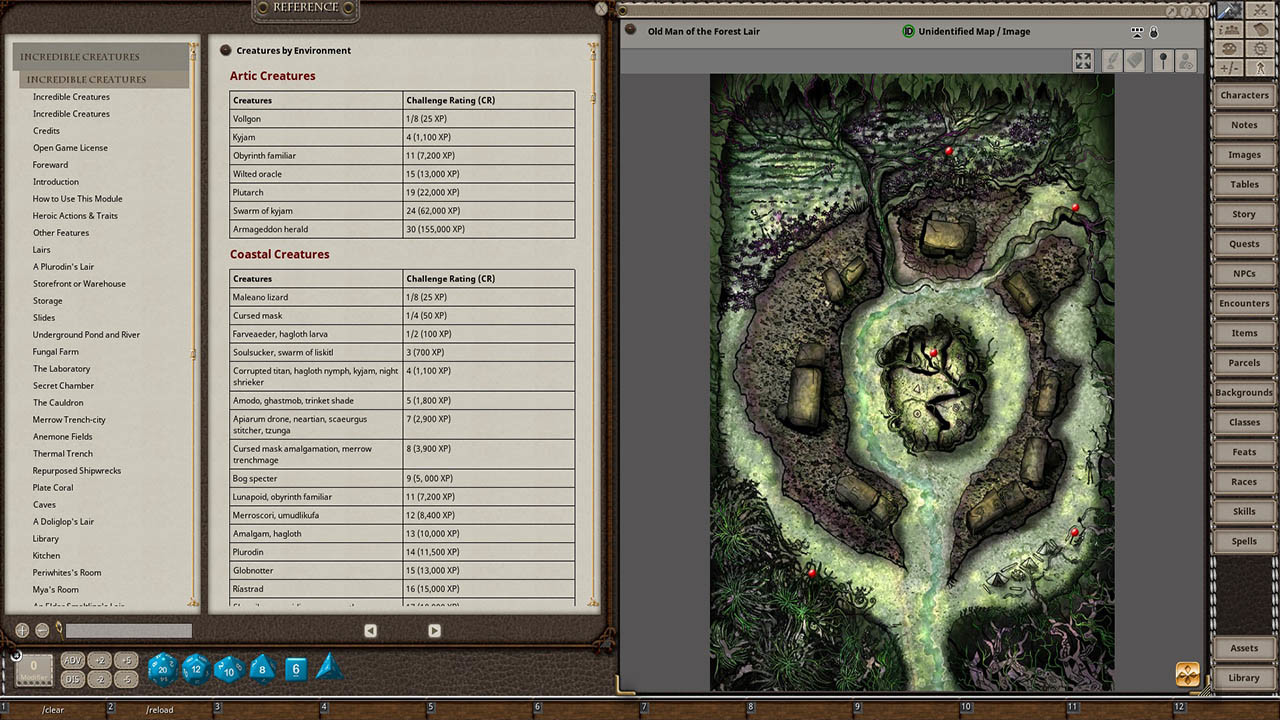
Task: Select the eraser tool on the map toolbar
Action: pos(1135,60)
